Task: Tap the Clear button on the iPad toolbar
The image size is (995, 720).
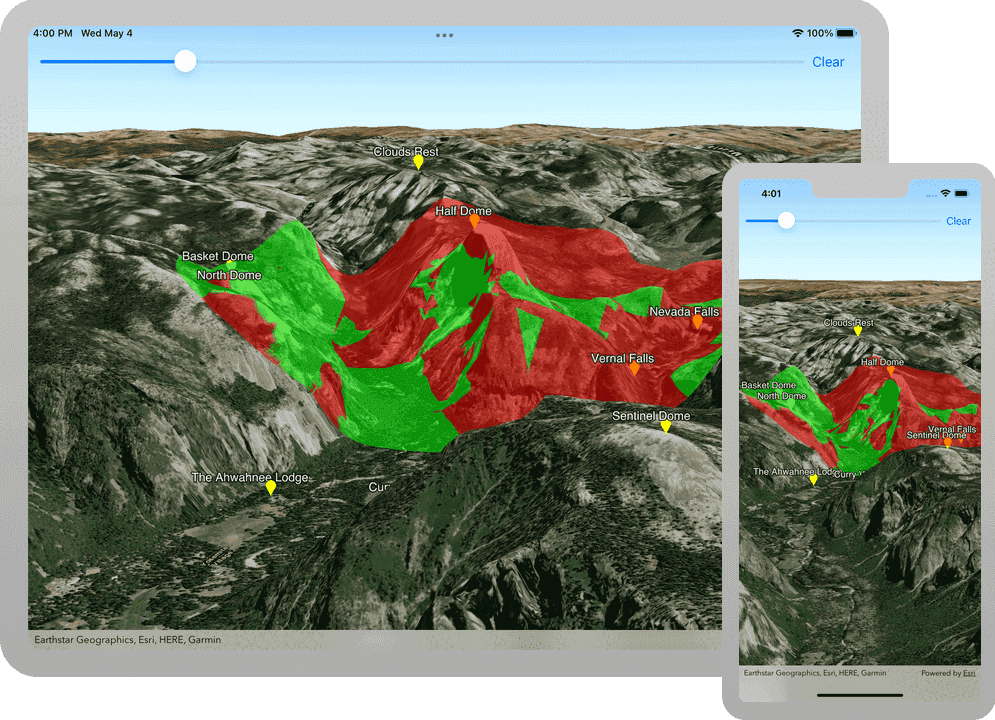Action: pyautogui.click(x=828, y=61)
